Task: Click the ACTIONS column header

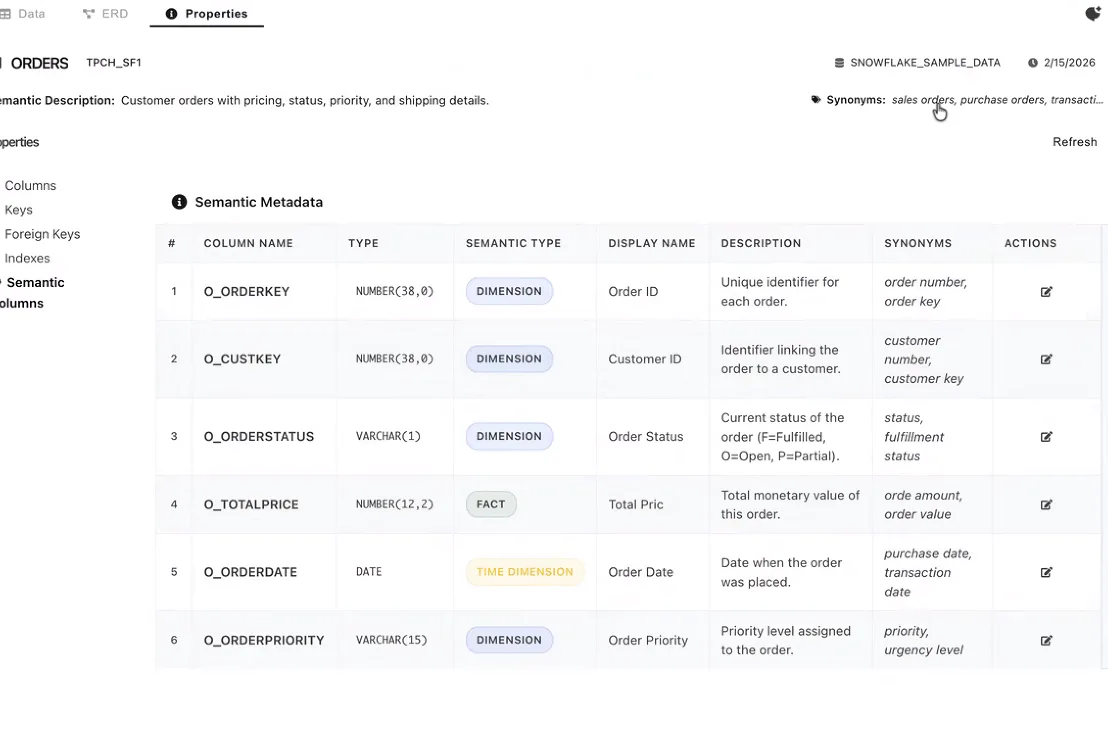Action: coord(1030,243)
